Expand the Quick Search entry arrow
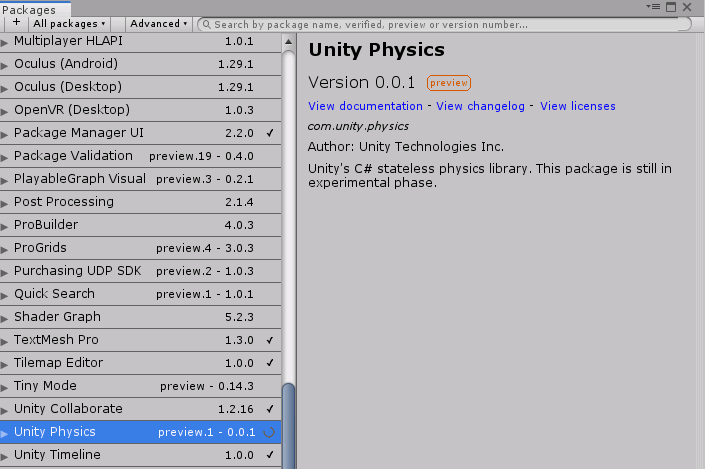705x469 pixels. coord(4,295)
